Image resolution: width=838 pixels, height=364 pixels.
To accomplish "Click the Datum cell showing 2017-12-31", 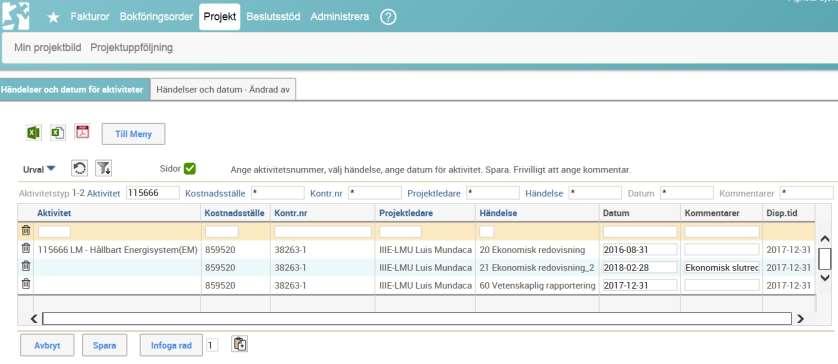I will point(640,285).
